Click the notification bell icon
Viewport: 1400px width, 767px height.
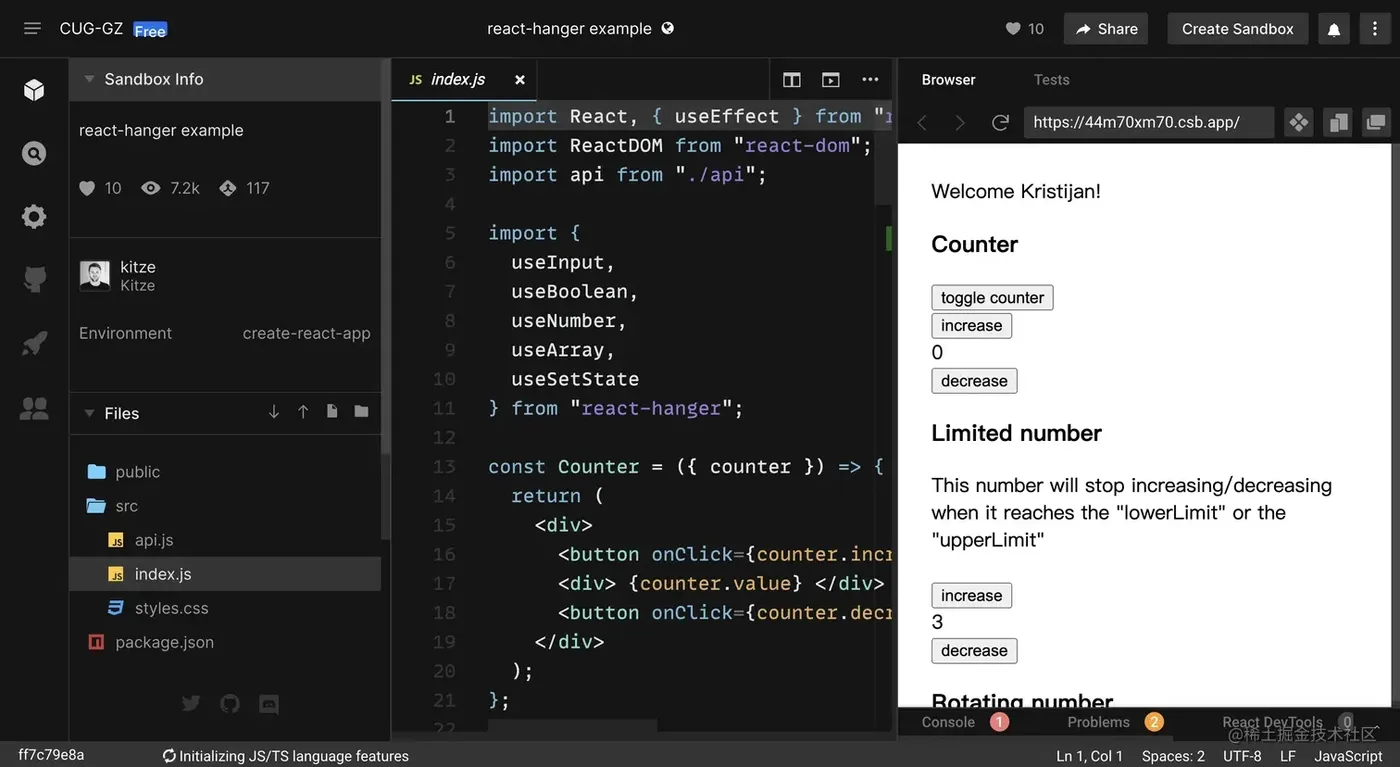coord(1333,28)
